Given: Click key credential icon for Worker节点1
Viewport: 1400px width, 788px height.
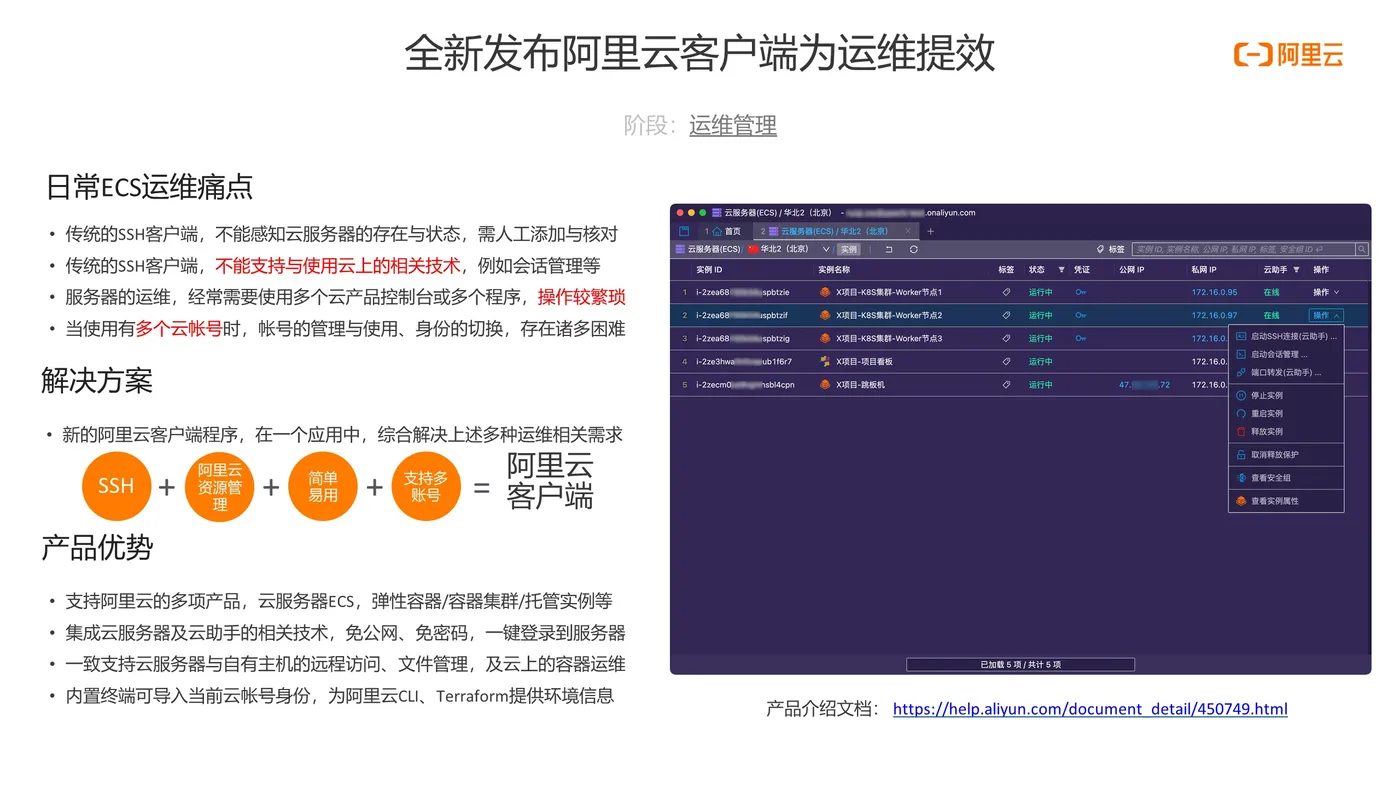Looking at the screenshot, I should tap(1080, 292).
